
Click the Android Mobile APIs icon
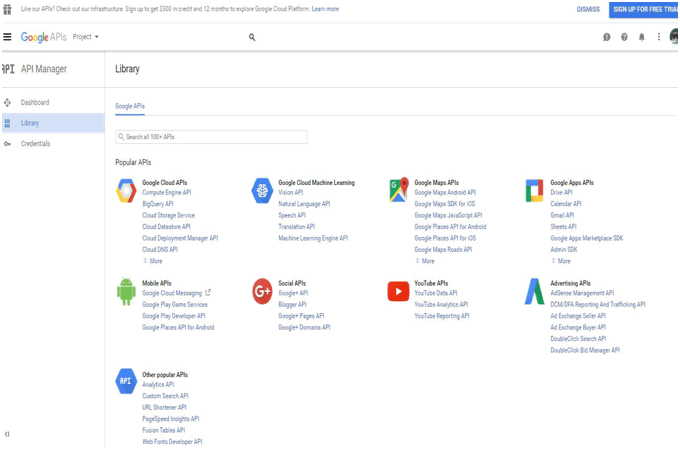point(126,292)
